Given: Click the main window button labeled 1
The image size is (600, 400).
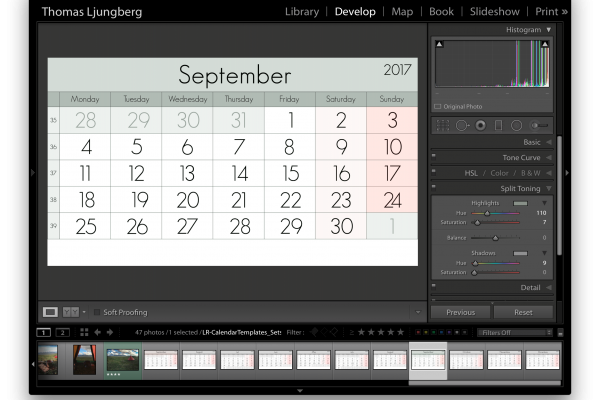Looking at the screenshot, I should click(x=44, y=332).
